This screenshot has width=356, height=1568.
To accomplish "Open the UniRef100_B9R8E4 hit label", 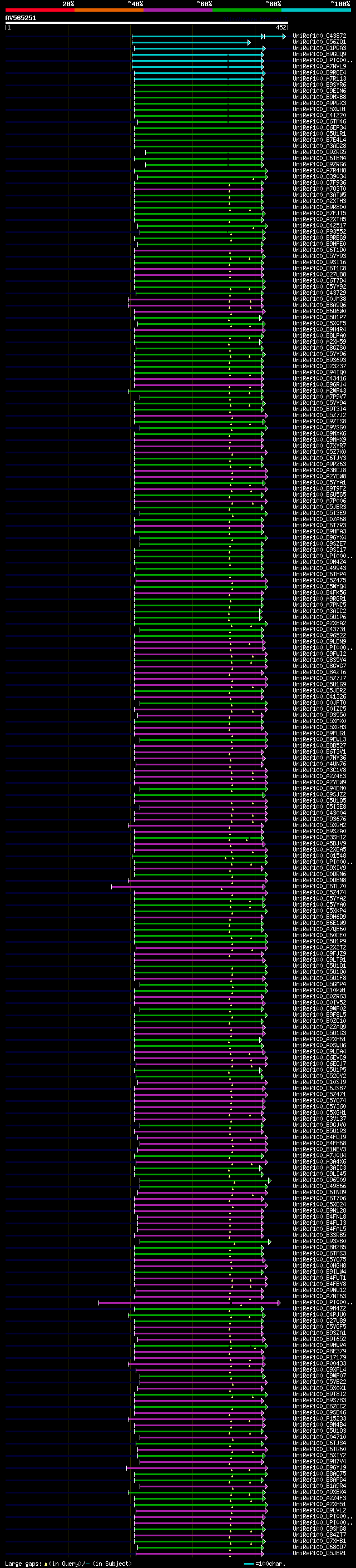I will tap(319, 72).
